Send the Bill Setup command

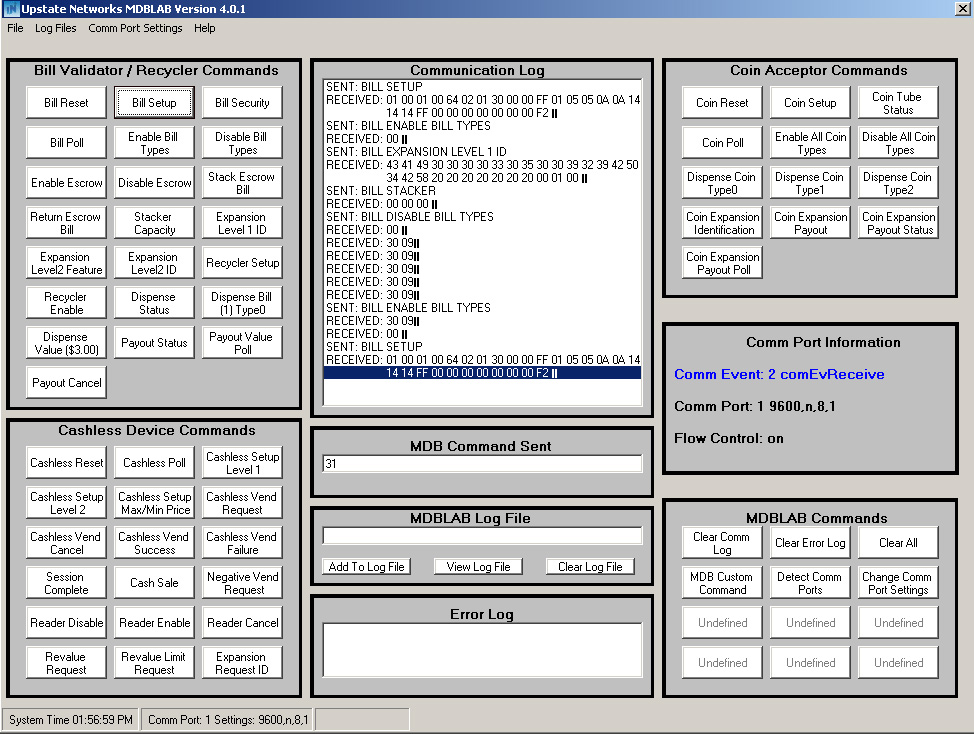point(154,102)
